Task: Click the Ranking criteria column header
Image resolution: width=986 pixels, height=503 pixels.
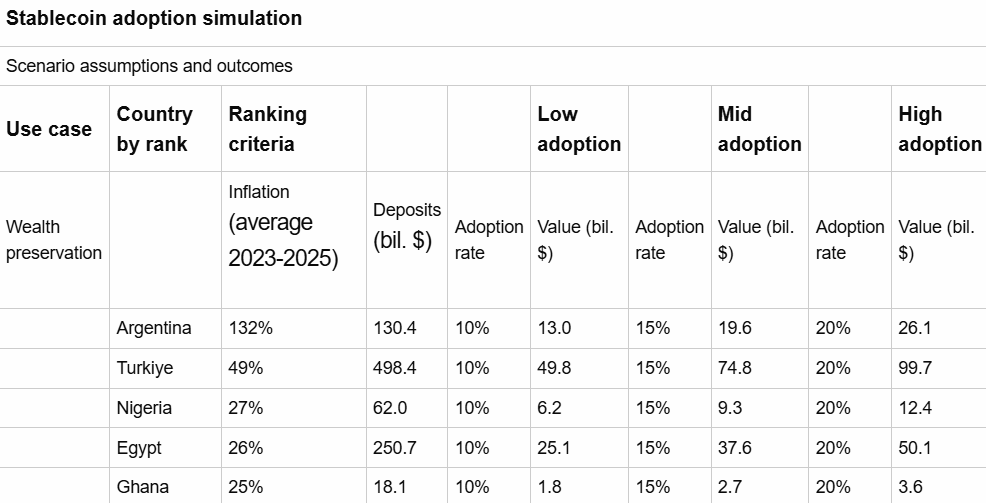Action: click(x=268, y=129)
